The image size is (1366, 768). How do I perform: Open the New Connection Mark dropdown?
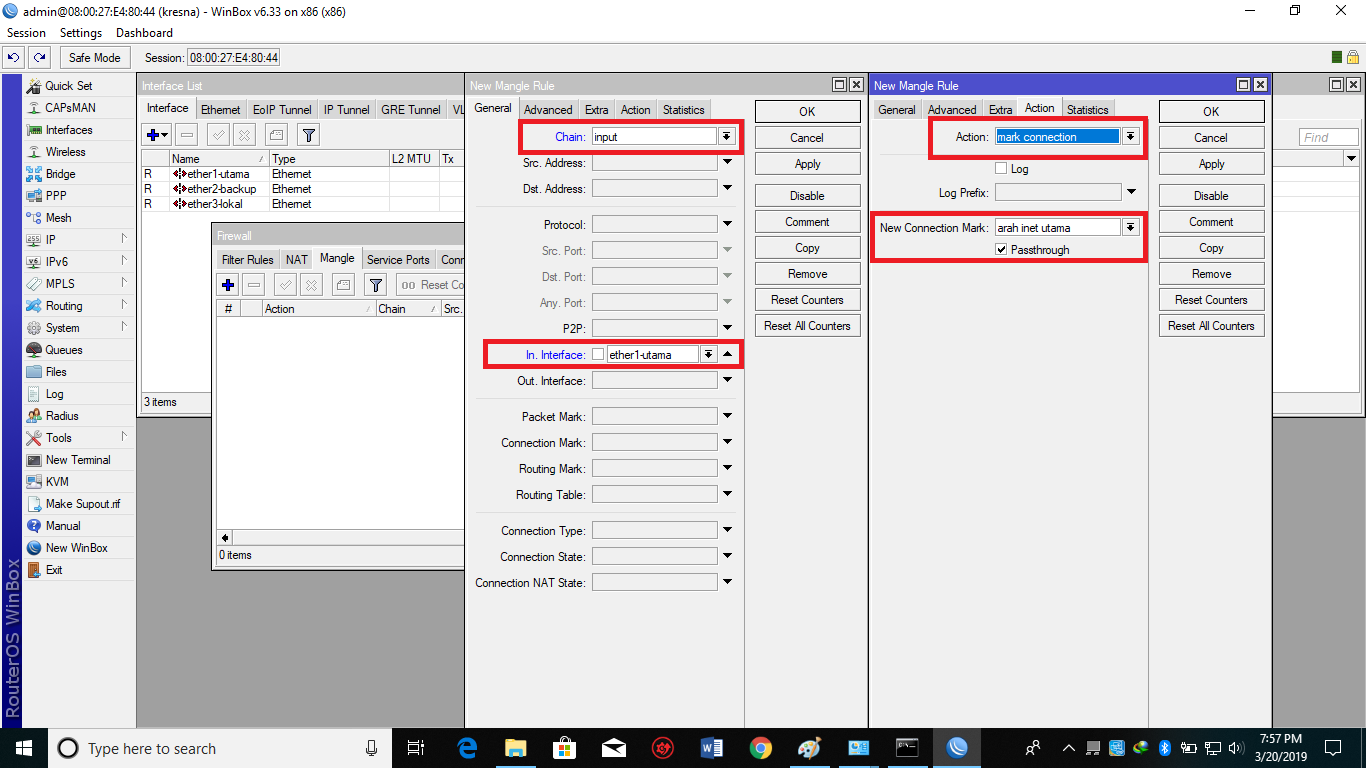pyautogui.click(x=1131, y=228)
